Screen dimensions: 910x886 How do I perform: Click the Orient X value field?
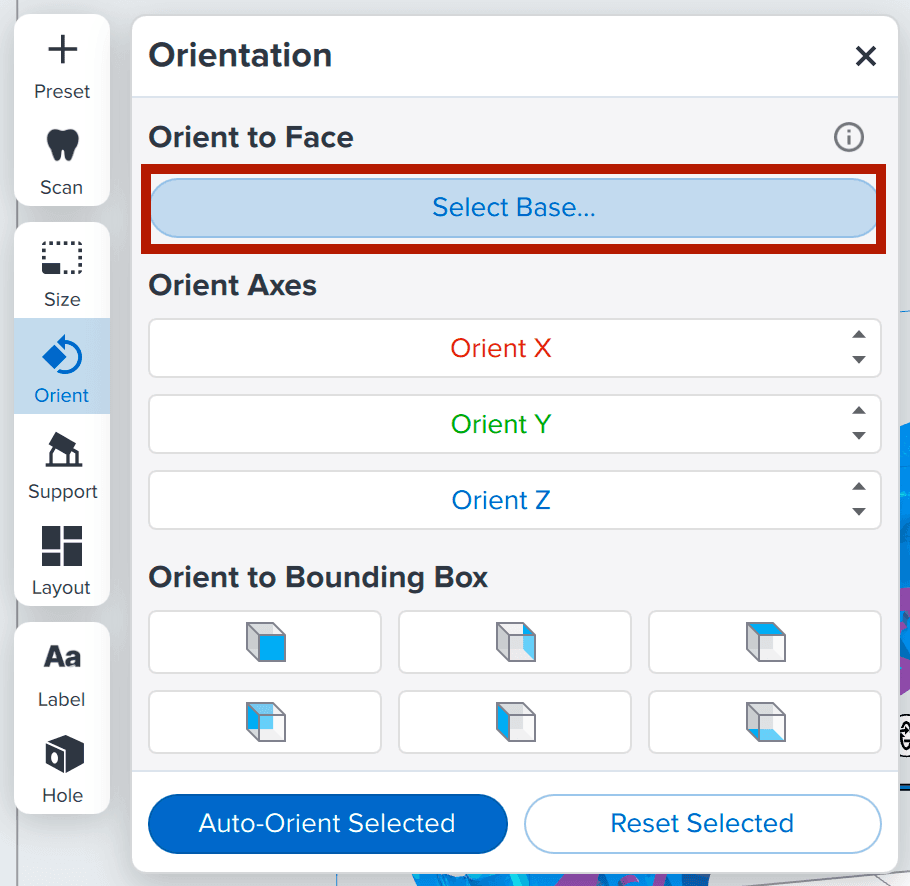pyautogui.click(x=500, y=348)
